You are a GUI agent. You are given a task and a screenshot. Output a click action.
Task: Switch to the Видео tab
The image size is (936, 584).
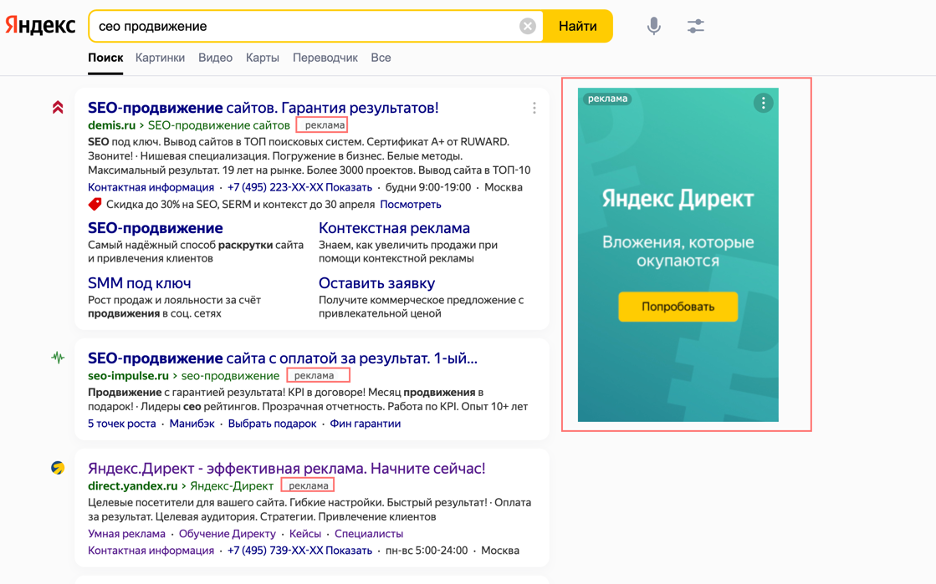click(213, 58)
